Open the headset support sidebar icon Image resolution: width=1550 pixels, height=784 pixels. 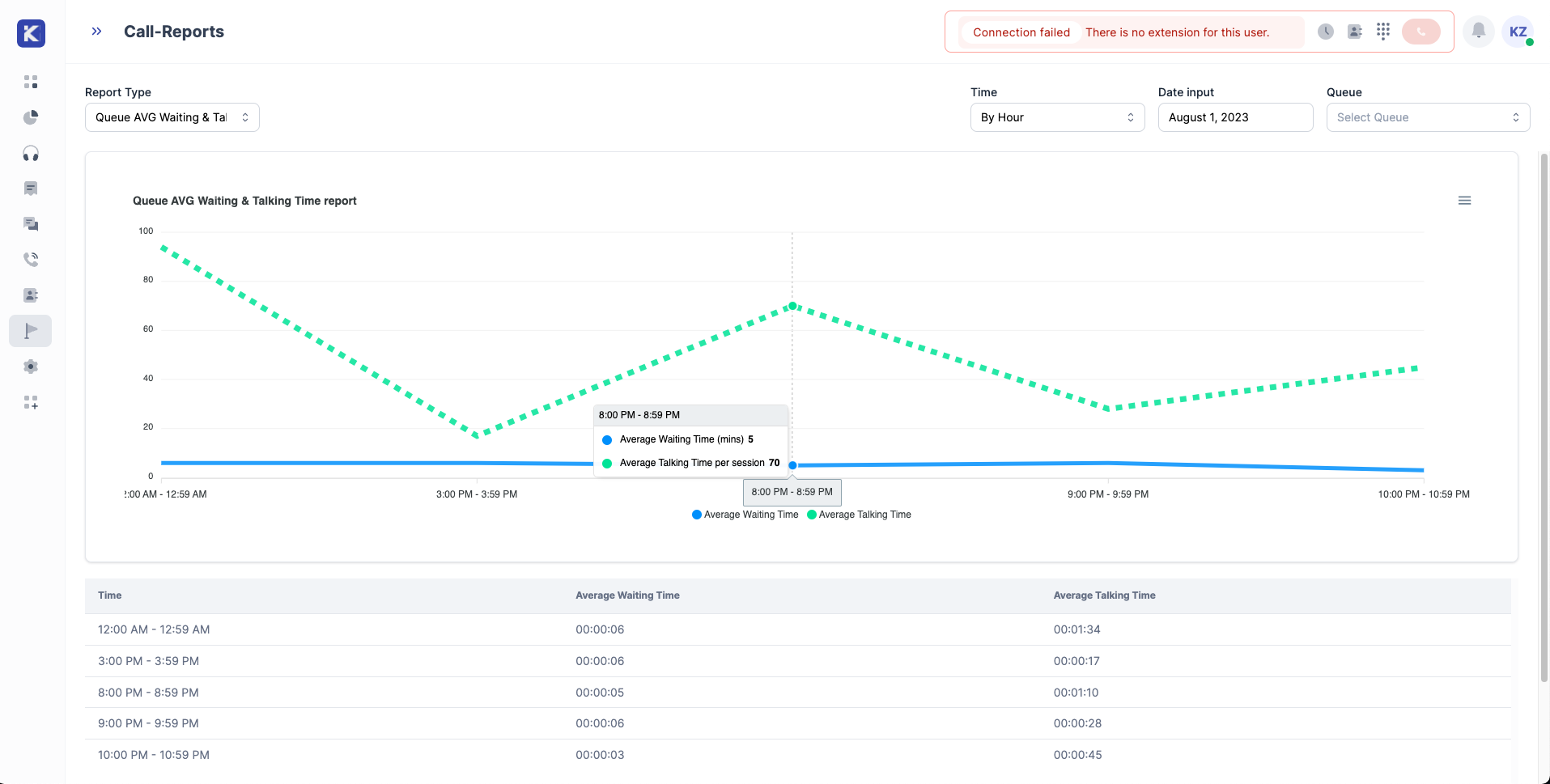click(31, 153)
